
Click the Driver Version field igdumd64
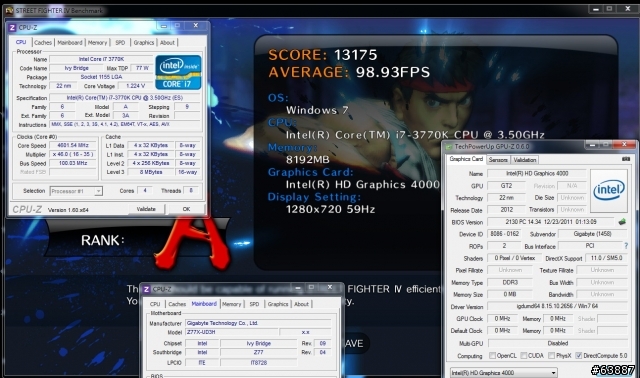click(x=557, y=306)
